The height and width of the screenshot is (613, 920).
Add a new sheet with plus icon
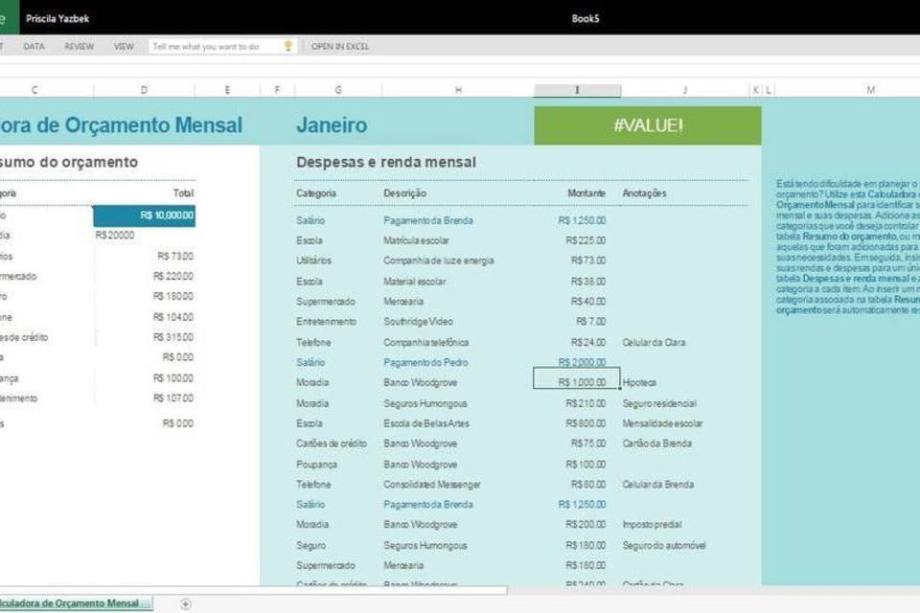185,603
